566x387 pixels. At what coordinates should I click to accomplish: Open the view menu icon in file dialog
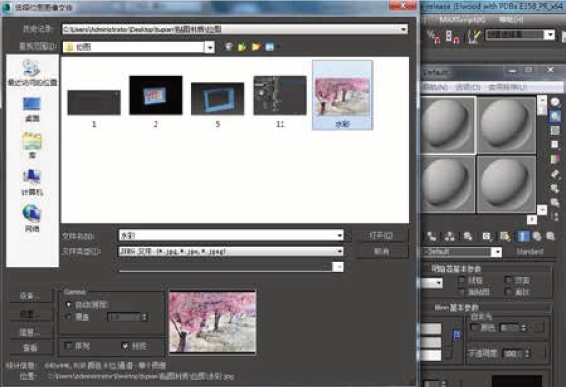click(x=270, y=47)
